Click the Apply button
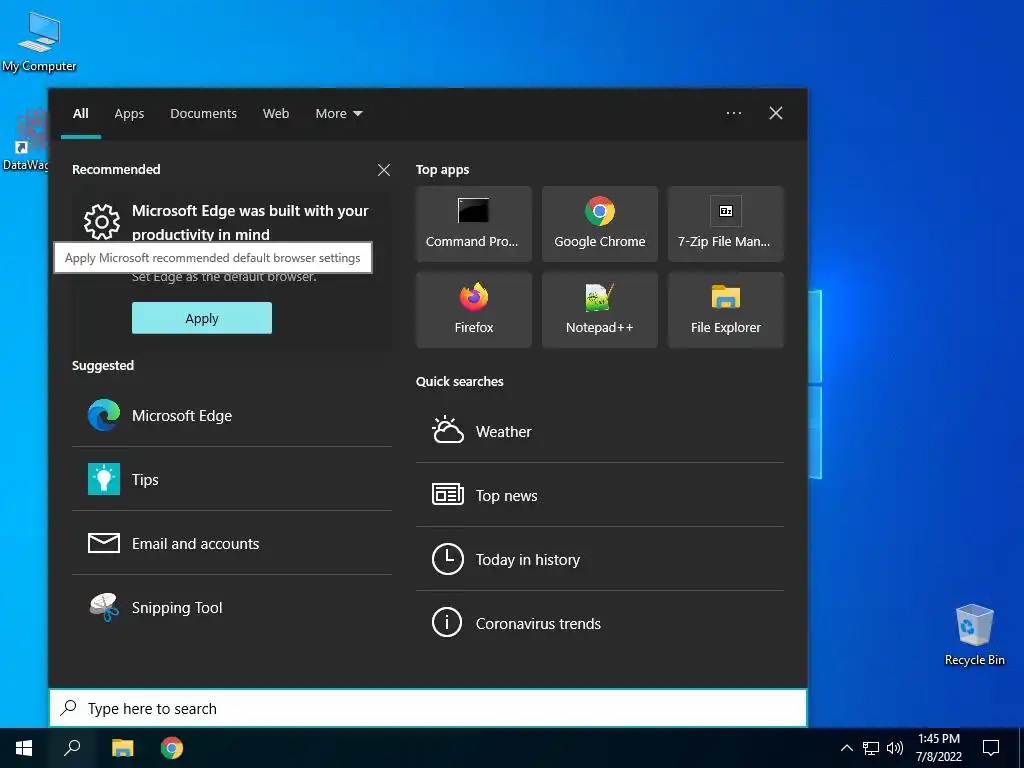Viewport: 1024px width, 768px height. pos(202,318)
